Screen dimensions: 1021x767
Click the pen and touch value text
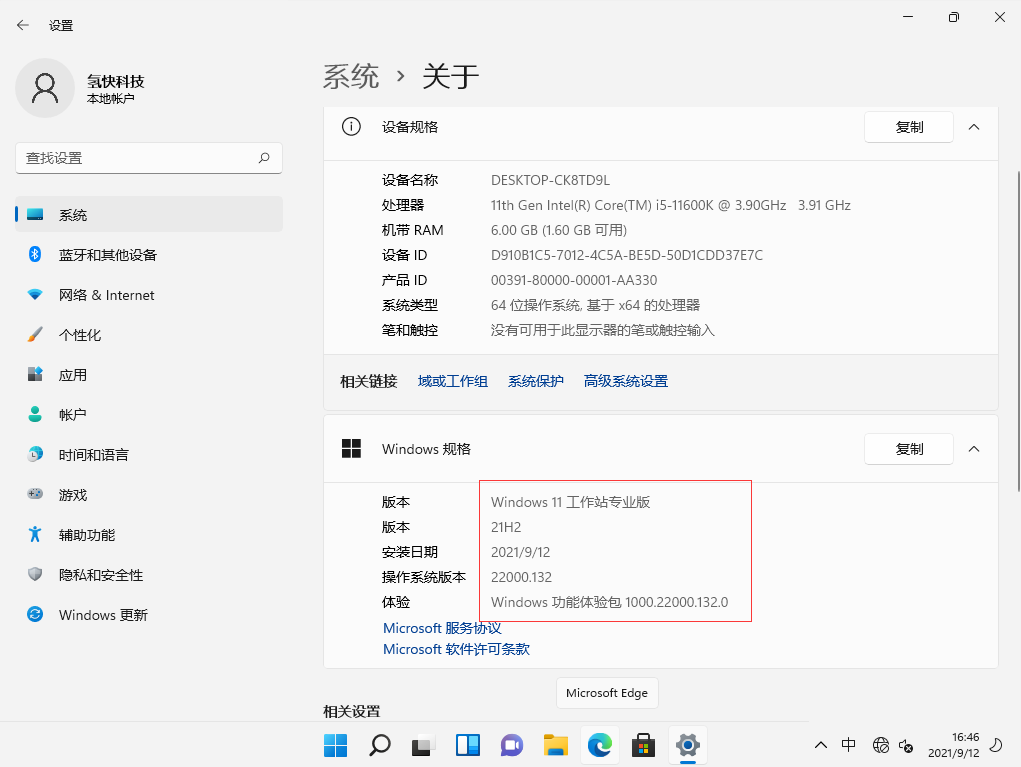pyautogui.click(x=603, y=330)
